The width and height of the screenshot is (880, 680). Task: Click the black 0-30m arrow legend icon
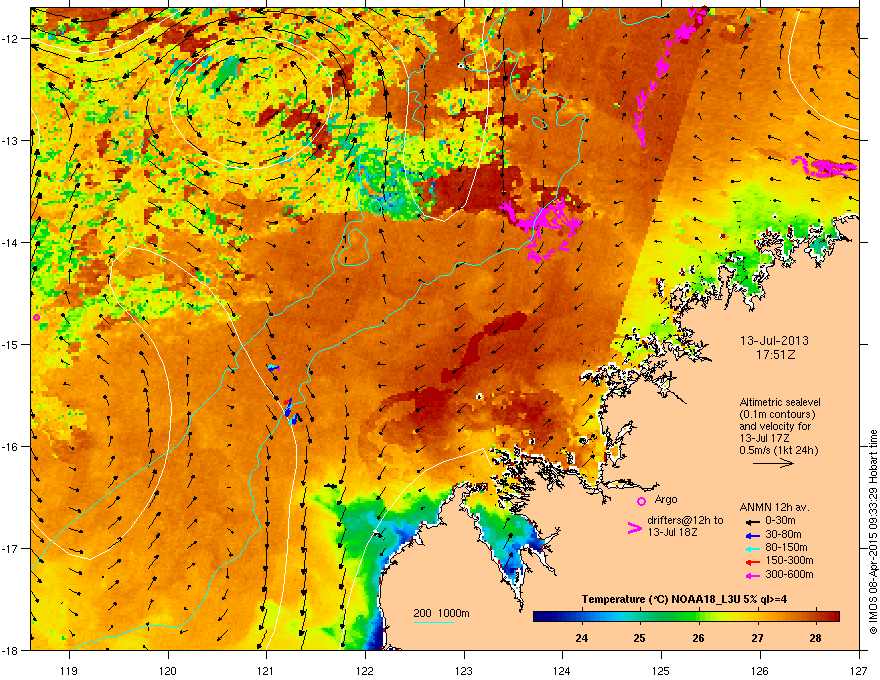753,521
